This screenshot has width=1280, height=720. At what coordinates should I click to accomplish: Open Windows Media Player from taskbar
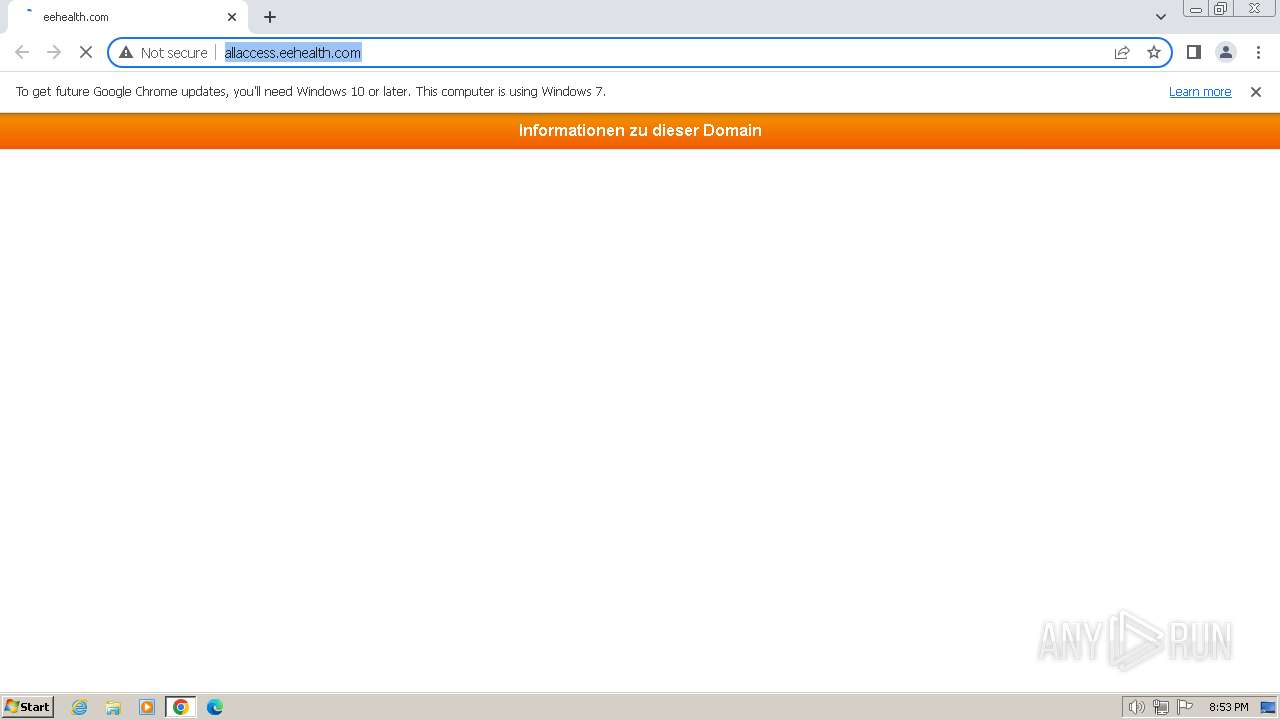pyautogui.click(x=147, y=707)
